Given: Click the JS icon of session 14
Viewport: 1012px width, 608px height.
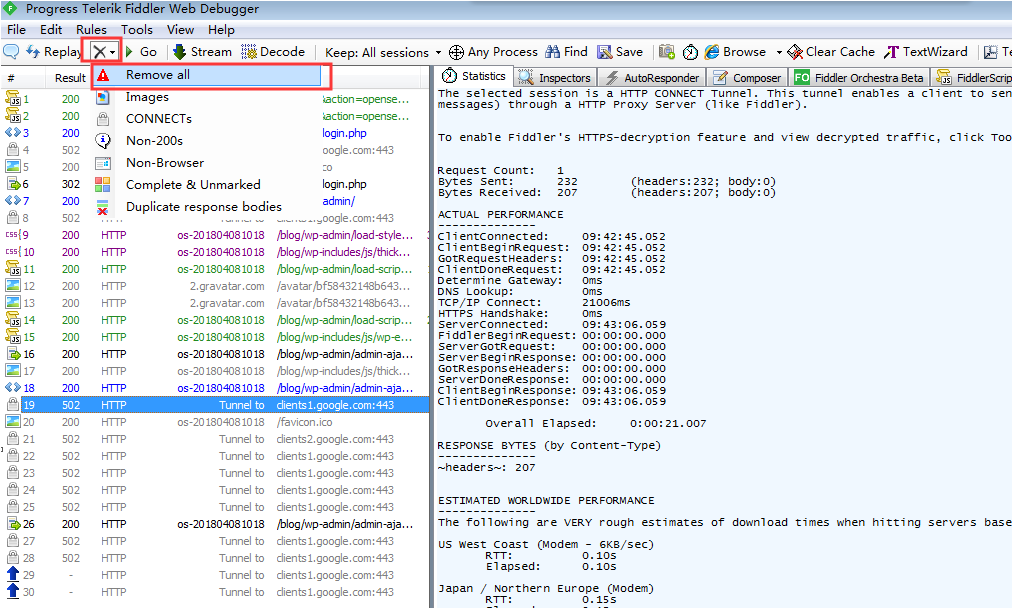Looking at the screenshot, I should (13, 319).
